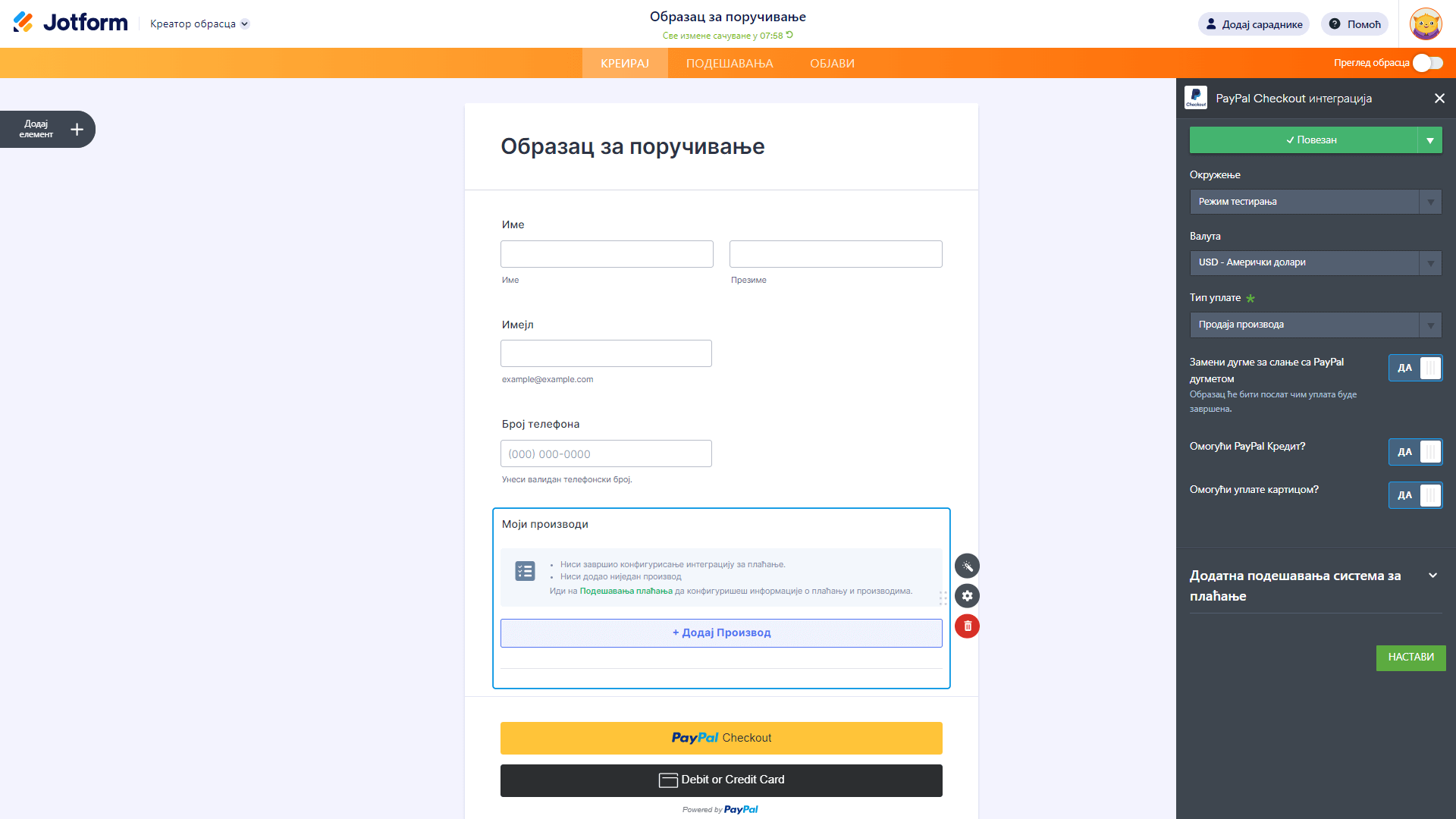Viewport: 1456px width, 819px height.
Task: Delete the products field with trash icon
Action: click(967, 626)
